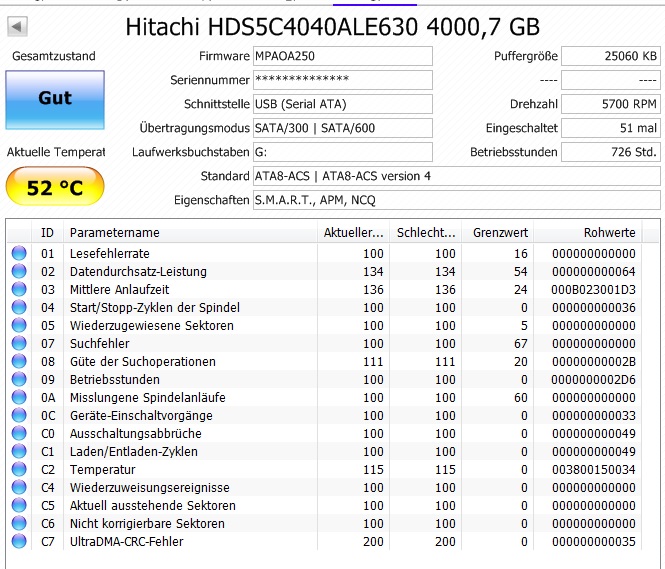Select the Übertragungsmodus field SATA/300 | SATA/600
665x569 pixels.
[343, 128]
